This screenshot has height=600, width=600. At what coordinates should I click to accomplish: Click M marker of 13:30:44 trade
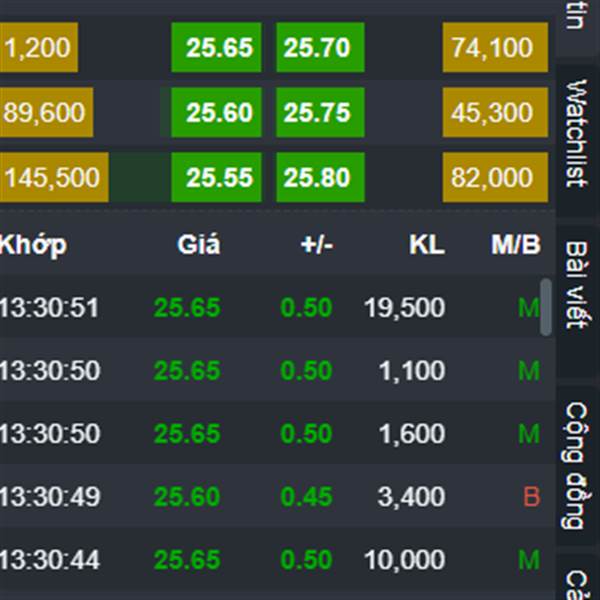(x=529, y=560)
